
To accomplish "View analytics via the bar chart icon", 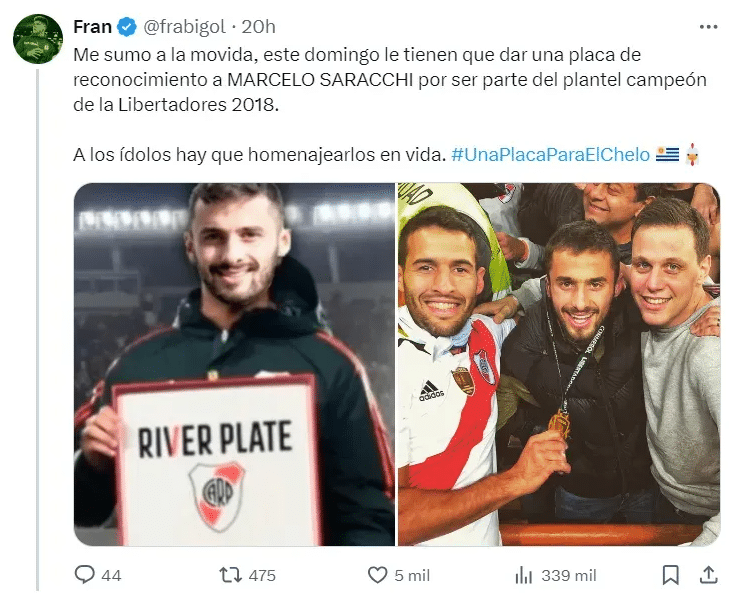I will (x=524, y=575).
